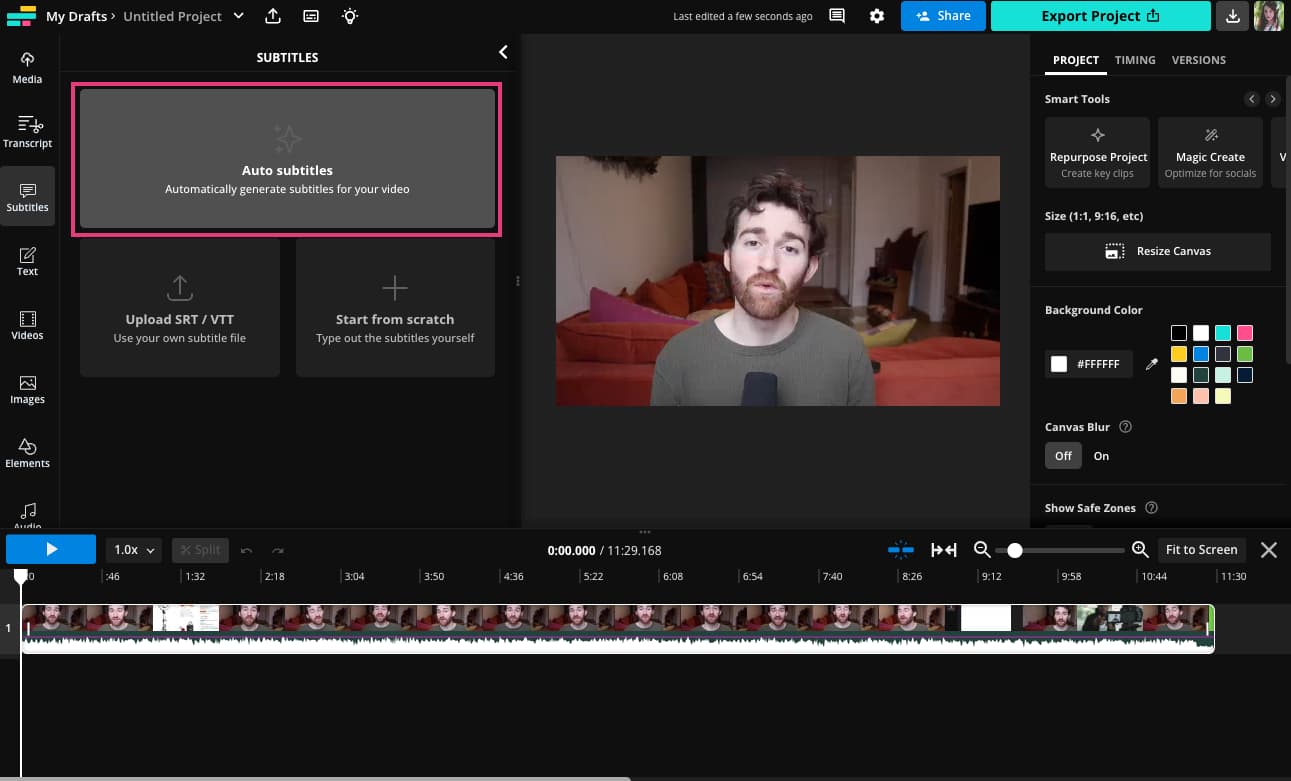1291x781 pixels.
Task: Collapse the Subtitles panel with the arrow
Action: (503, 52)
